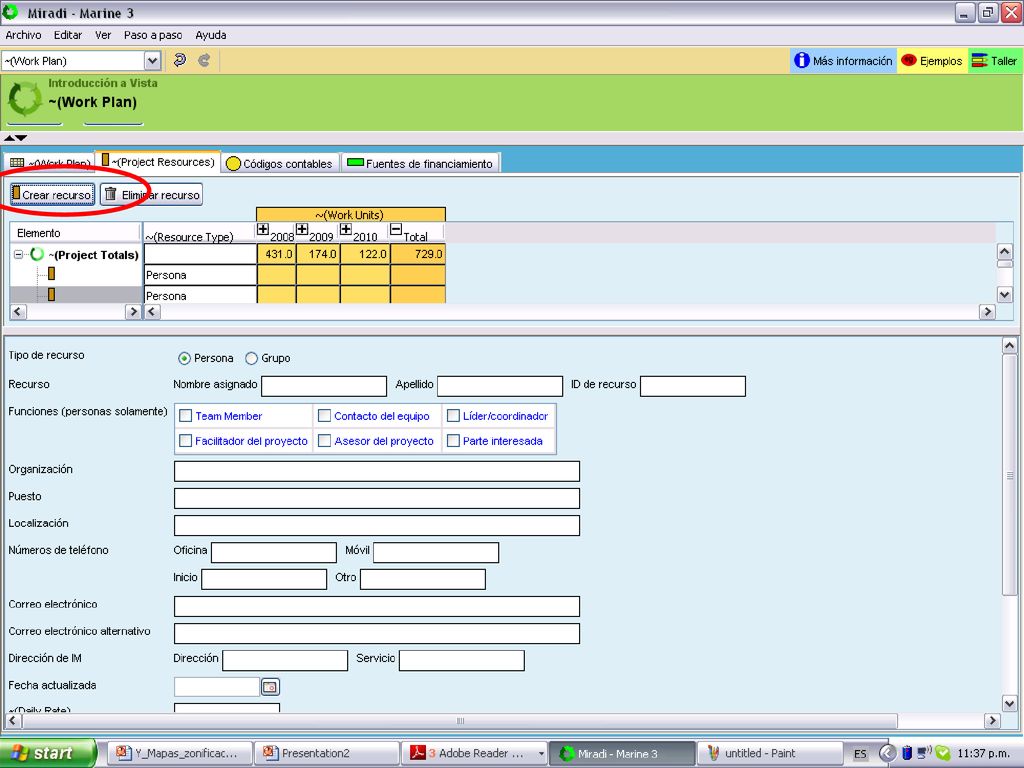Expand the 2010 work units column

pos(345,229)
